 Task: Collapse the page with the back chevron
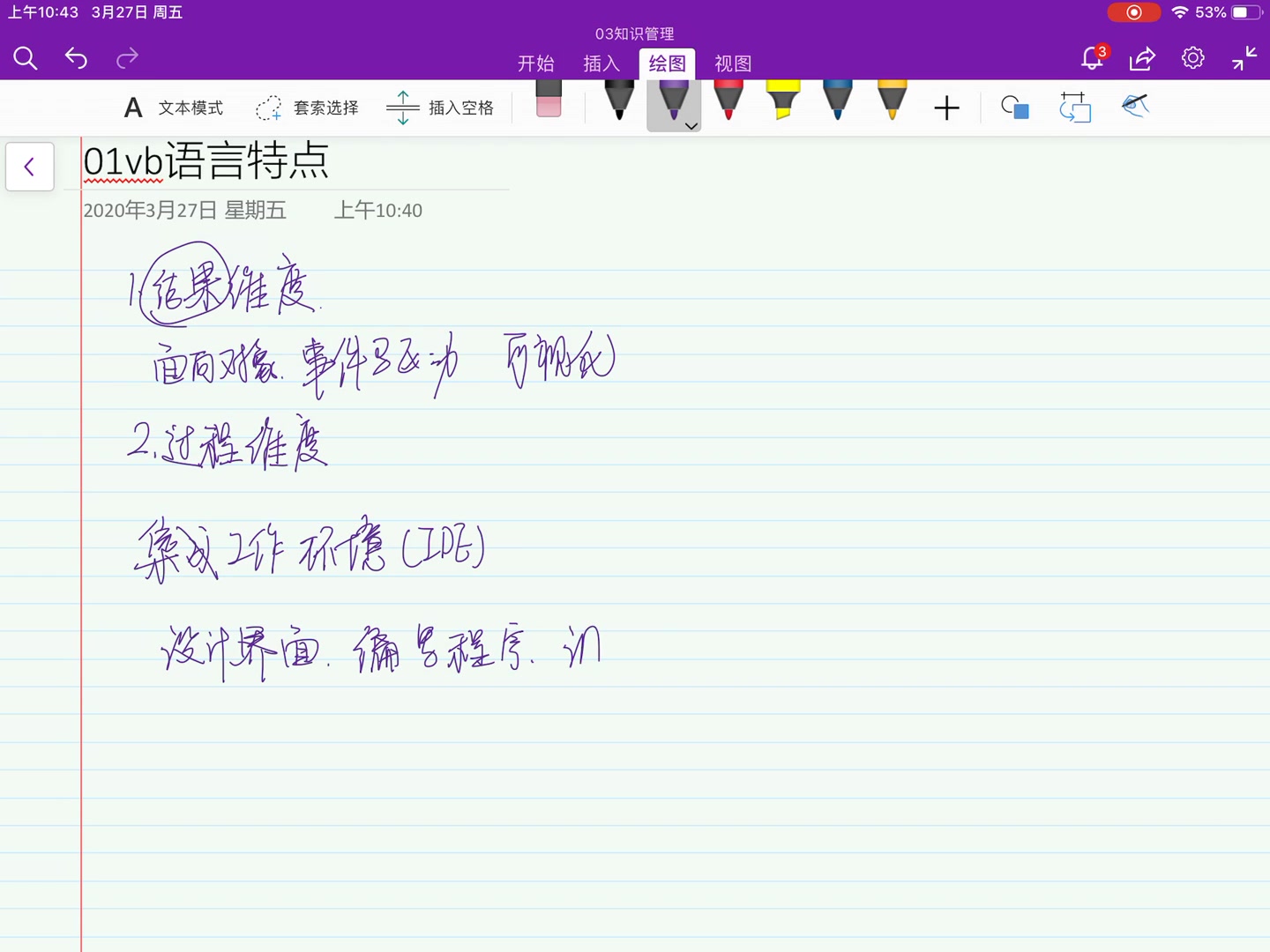point(29,167)
